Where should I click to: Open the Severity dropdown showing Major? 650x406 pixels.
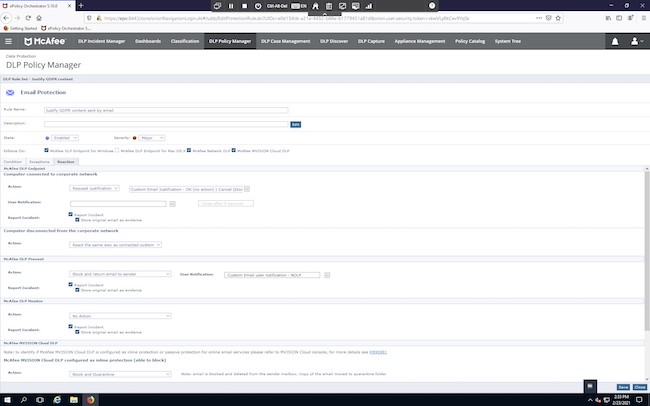pos(152,138)
